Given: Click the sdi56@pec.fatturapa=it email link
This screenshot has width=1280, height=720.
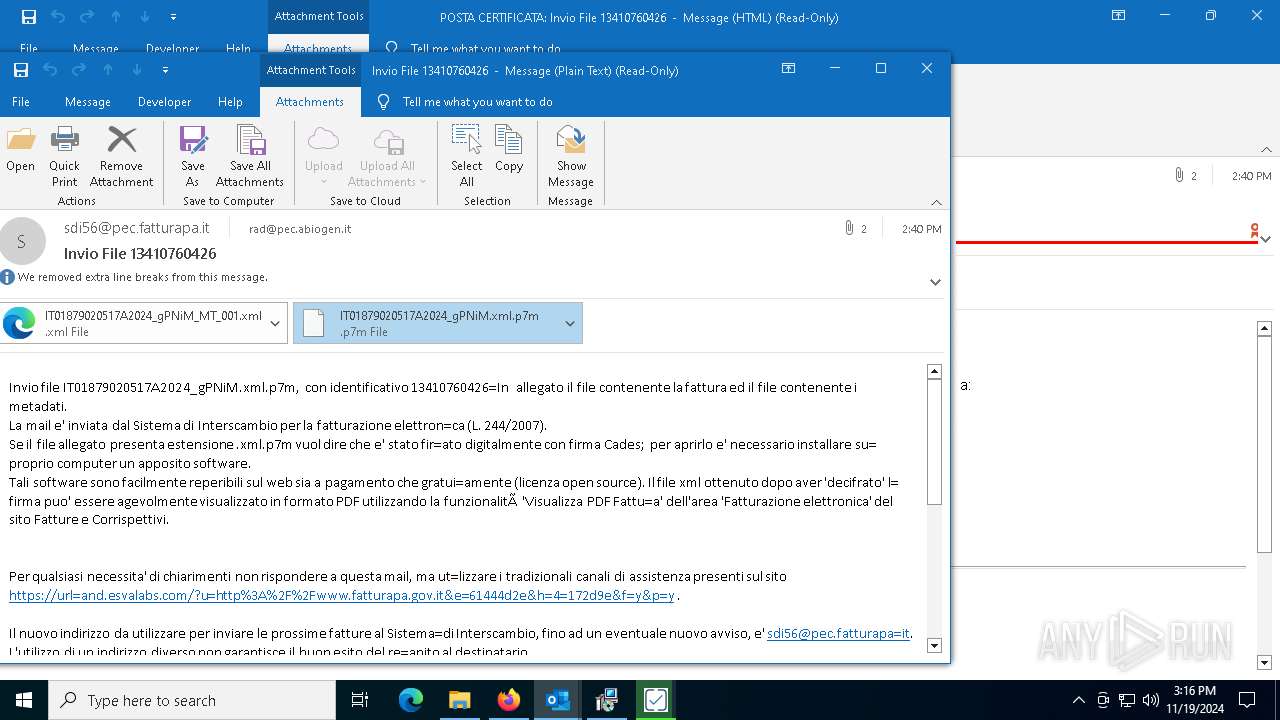Looking at the screenshot, I should click(x=838, y=633).
